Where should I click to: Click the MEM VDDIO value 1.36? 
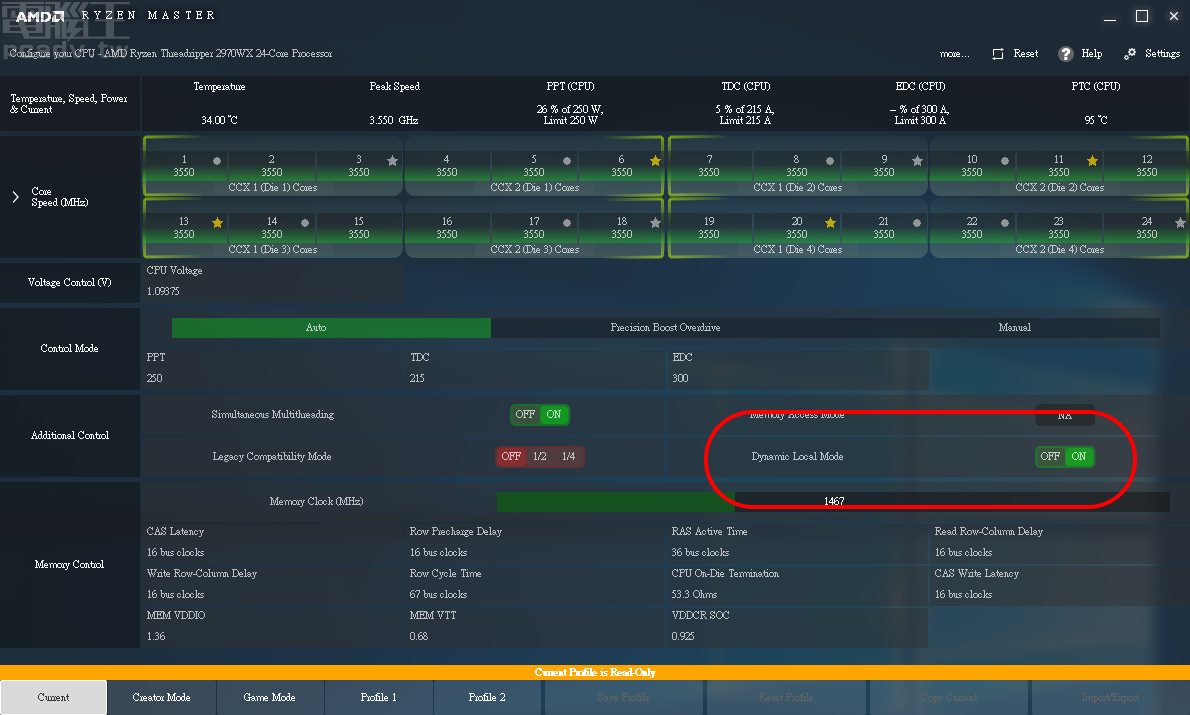point(156,636)
